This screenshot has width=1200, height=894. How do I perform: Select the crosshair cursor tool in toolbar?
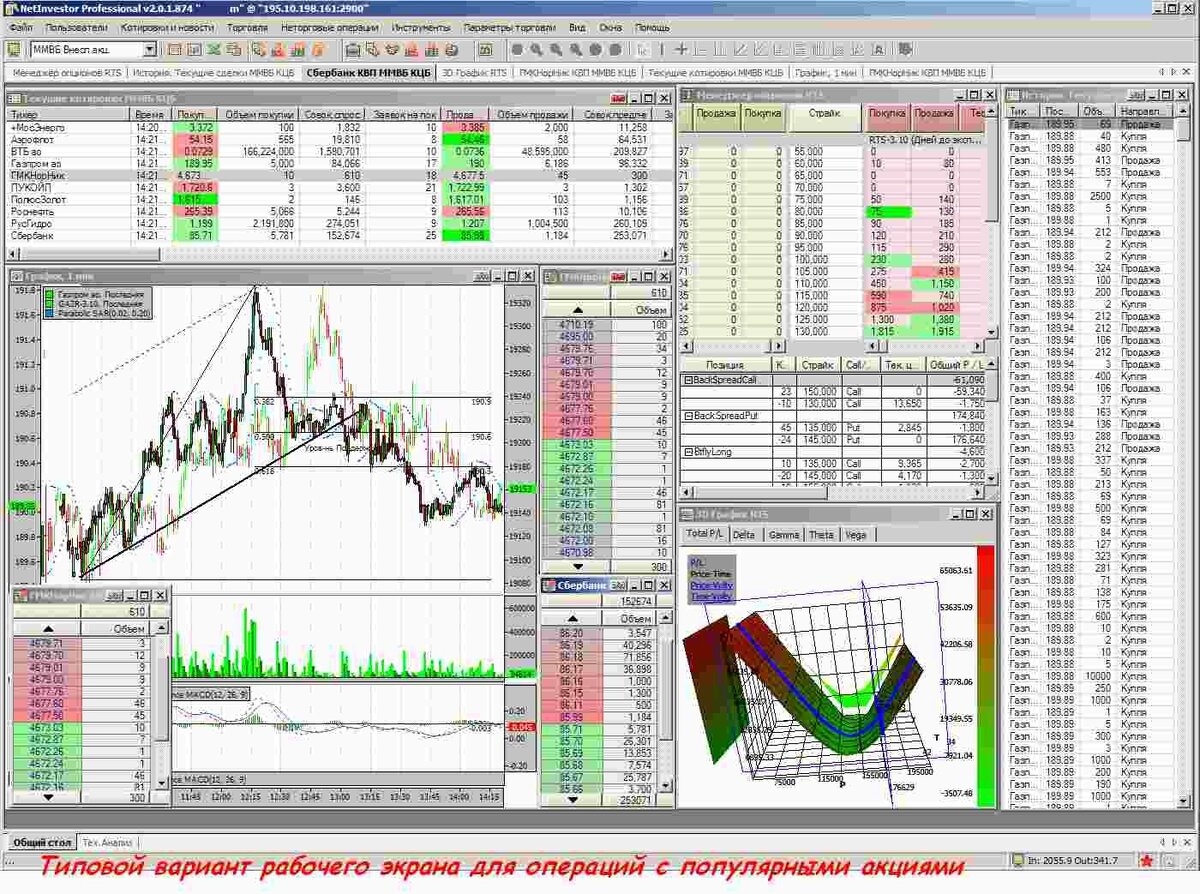(681, 48)
